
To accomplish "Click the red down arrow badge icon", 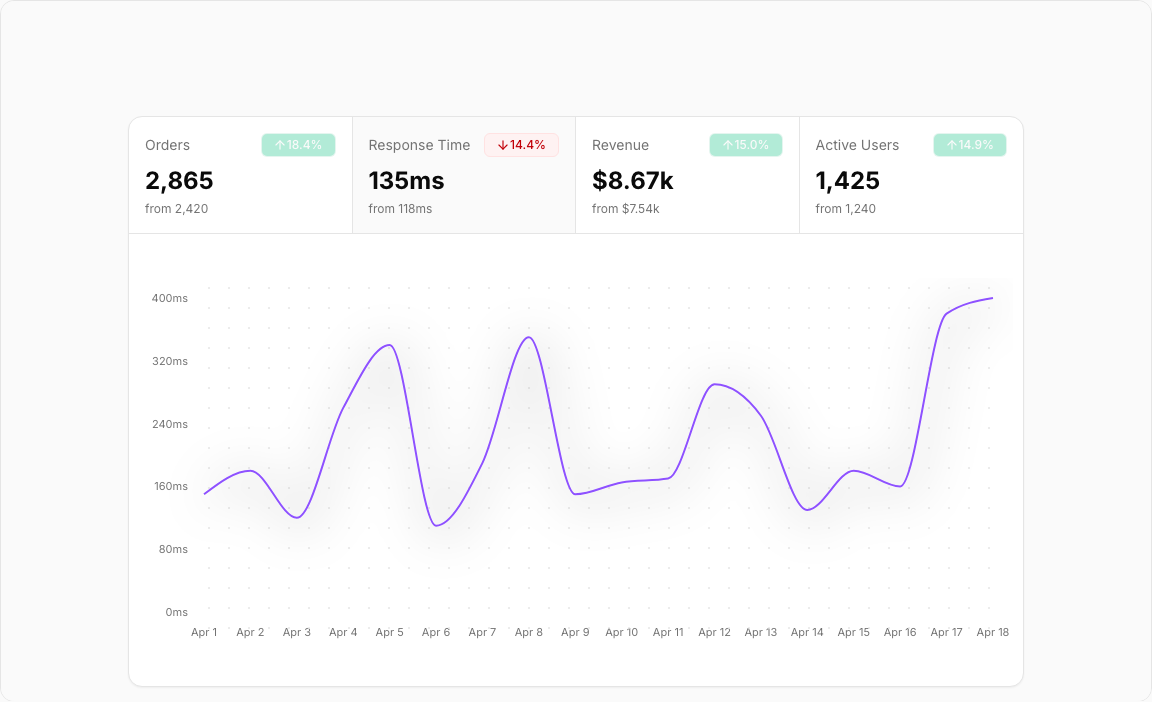I will [502, 145].
